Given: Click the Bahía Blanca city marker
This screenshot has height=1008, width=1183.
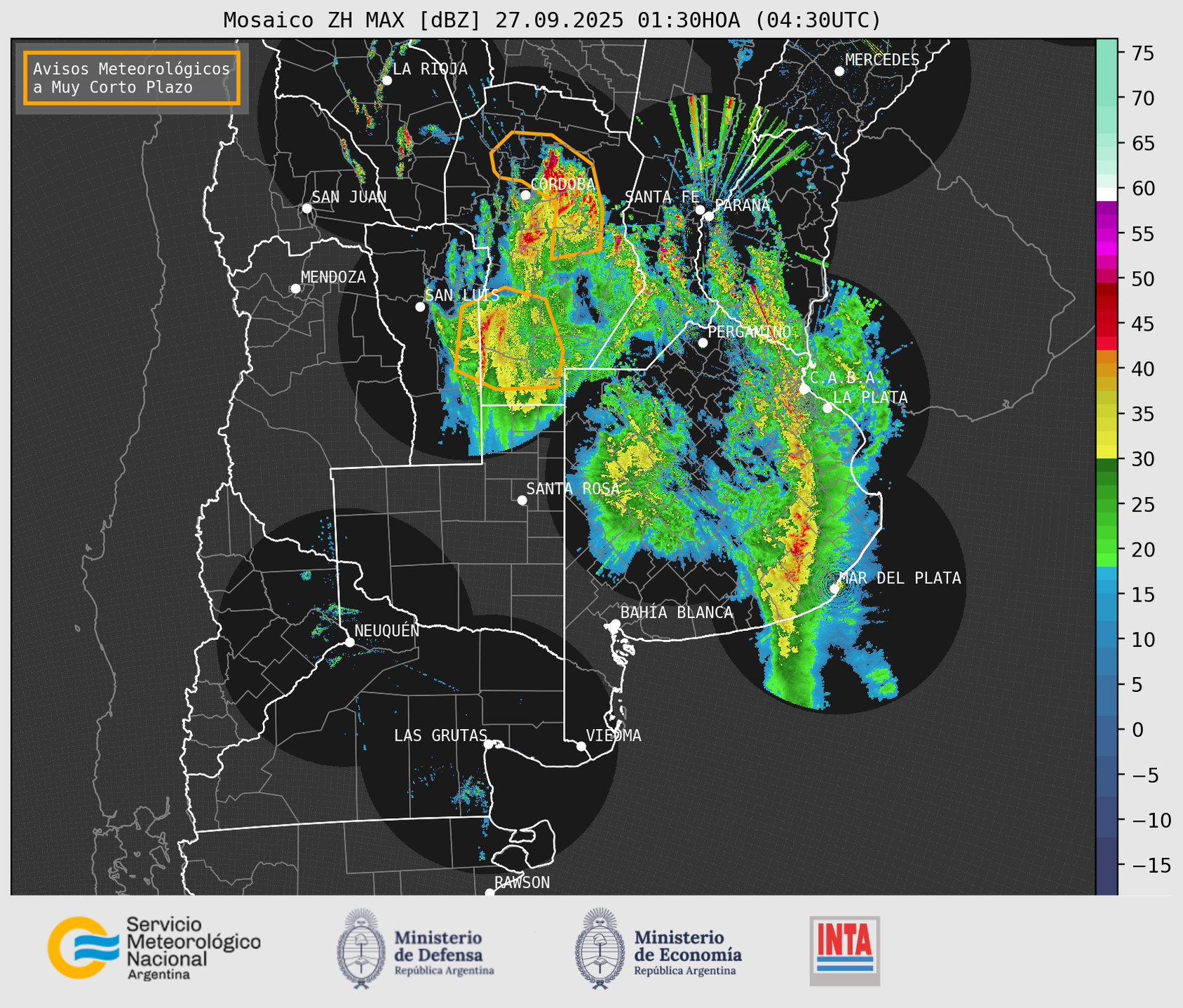Looking at the screenshot, I should tap(615, 624).
